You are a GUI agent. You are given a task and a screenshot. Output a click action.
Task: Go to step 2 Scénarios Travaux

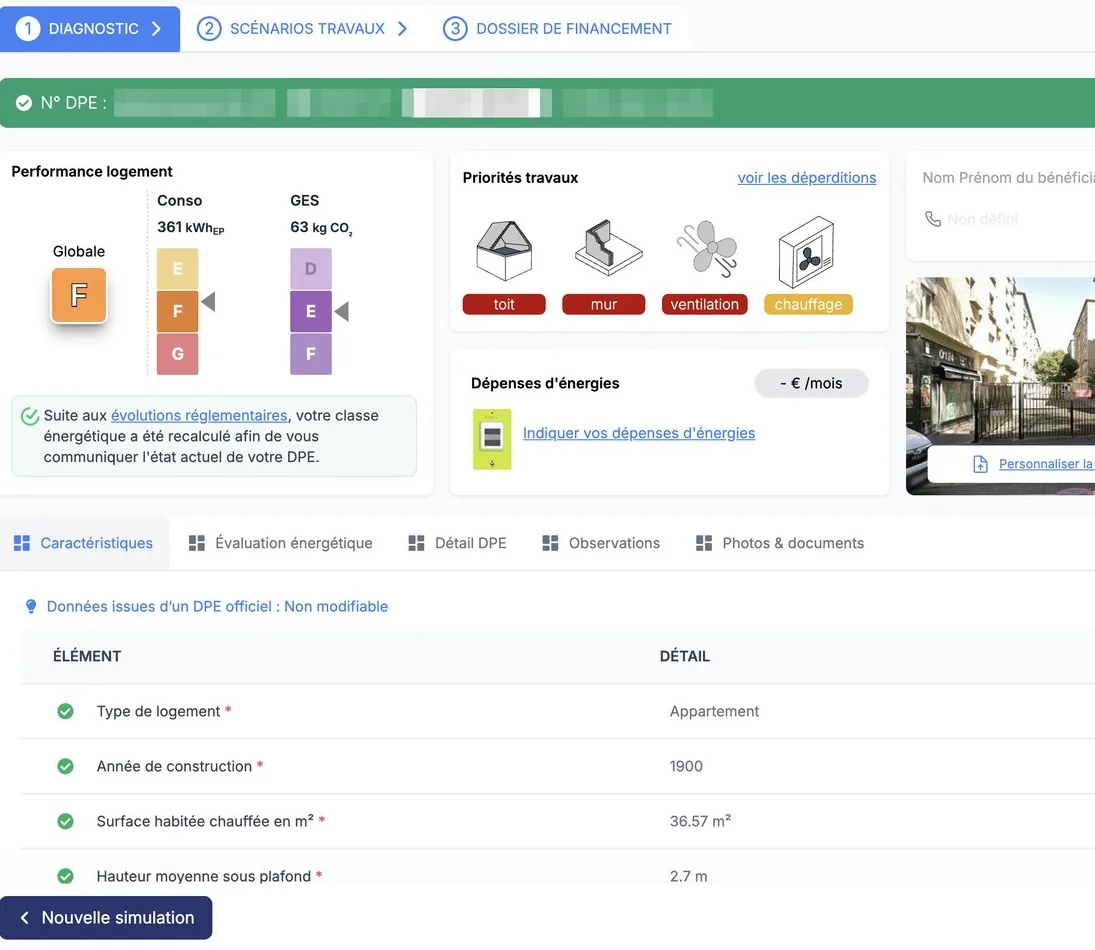pos(302,29)
